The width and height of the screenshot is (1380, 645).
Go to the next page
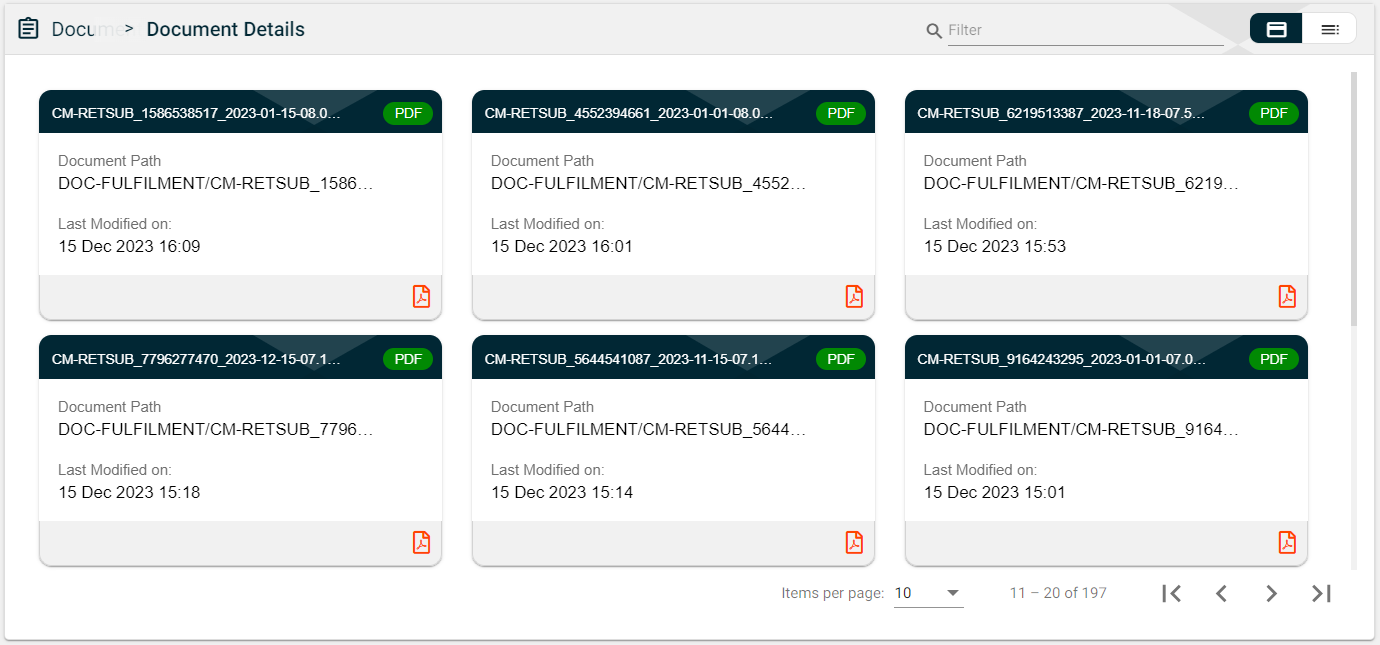[x=1271, y=593]
